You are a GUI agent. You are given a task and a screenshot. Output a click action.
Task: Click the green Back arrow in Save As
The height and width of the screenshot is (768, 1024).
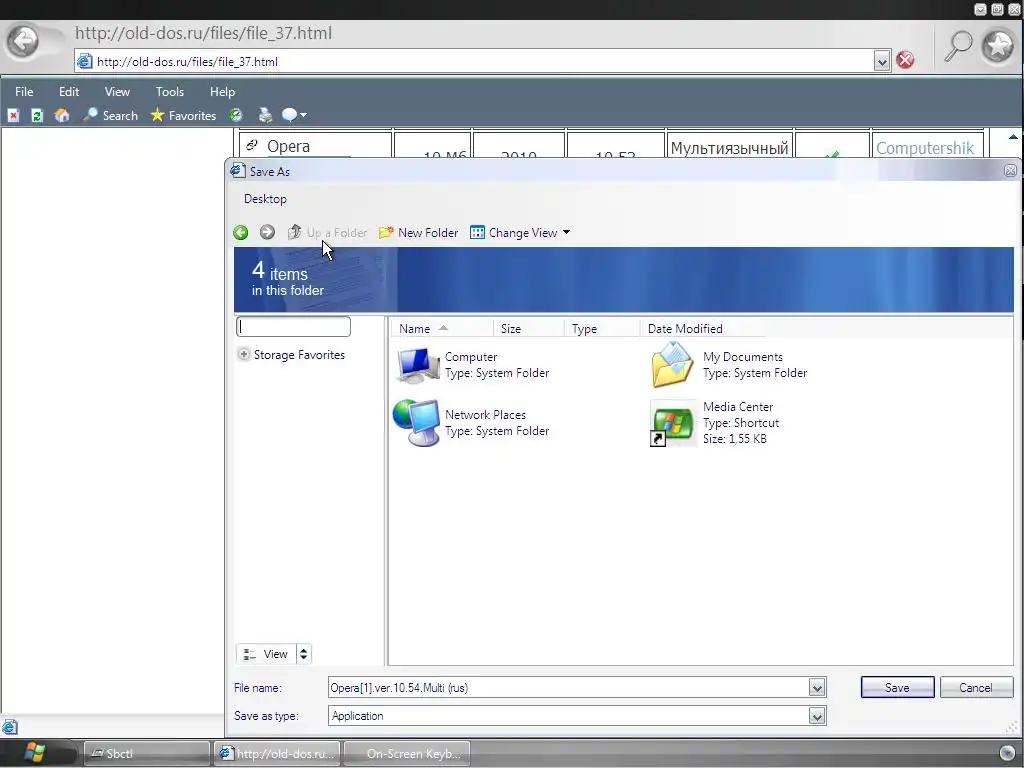pos(240,232)
